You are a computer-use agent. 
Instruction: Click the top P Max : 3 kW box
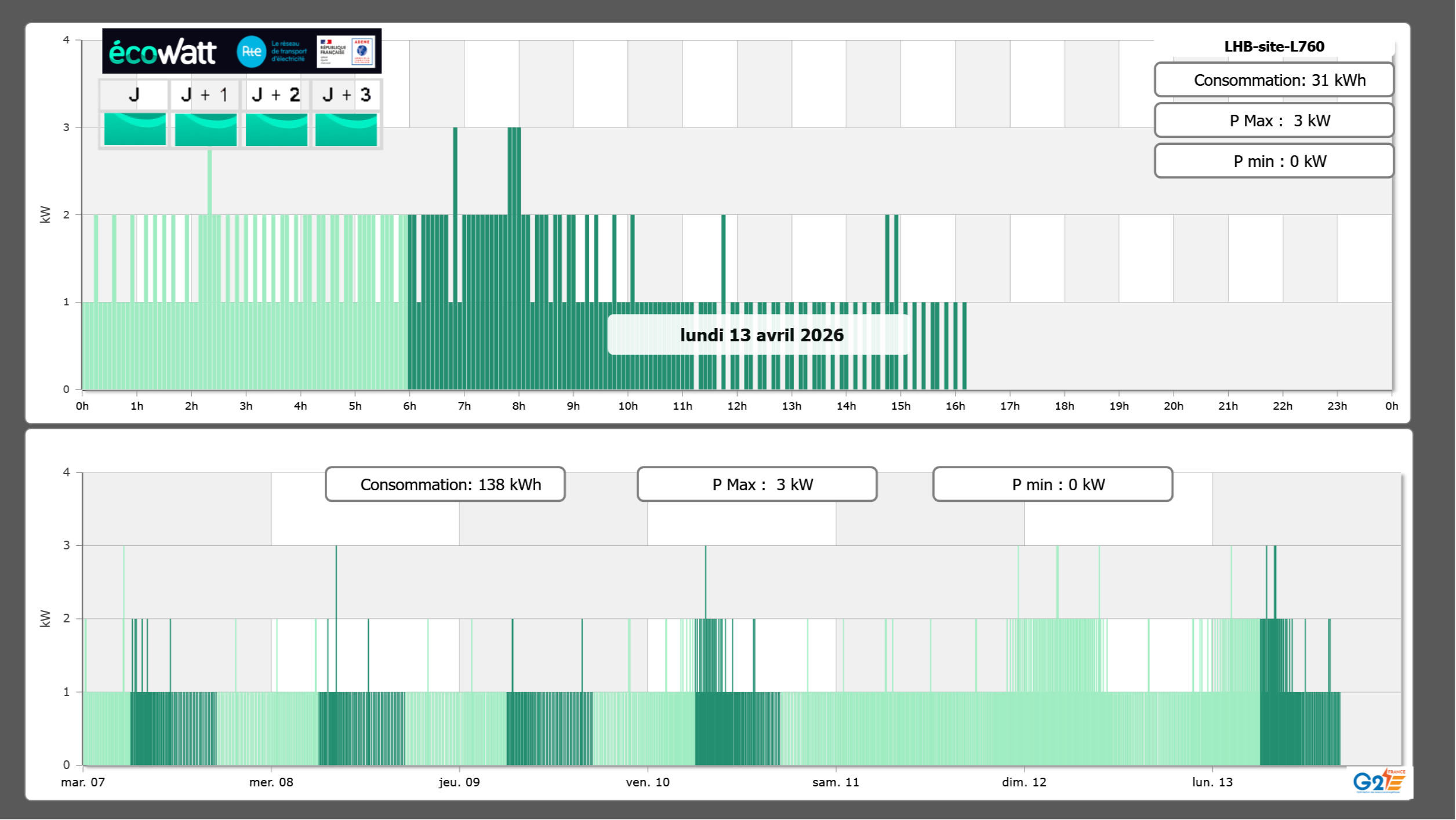pyautogui.click(x=1274, y=121)
